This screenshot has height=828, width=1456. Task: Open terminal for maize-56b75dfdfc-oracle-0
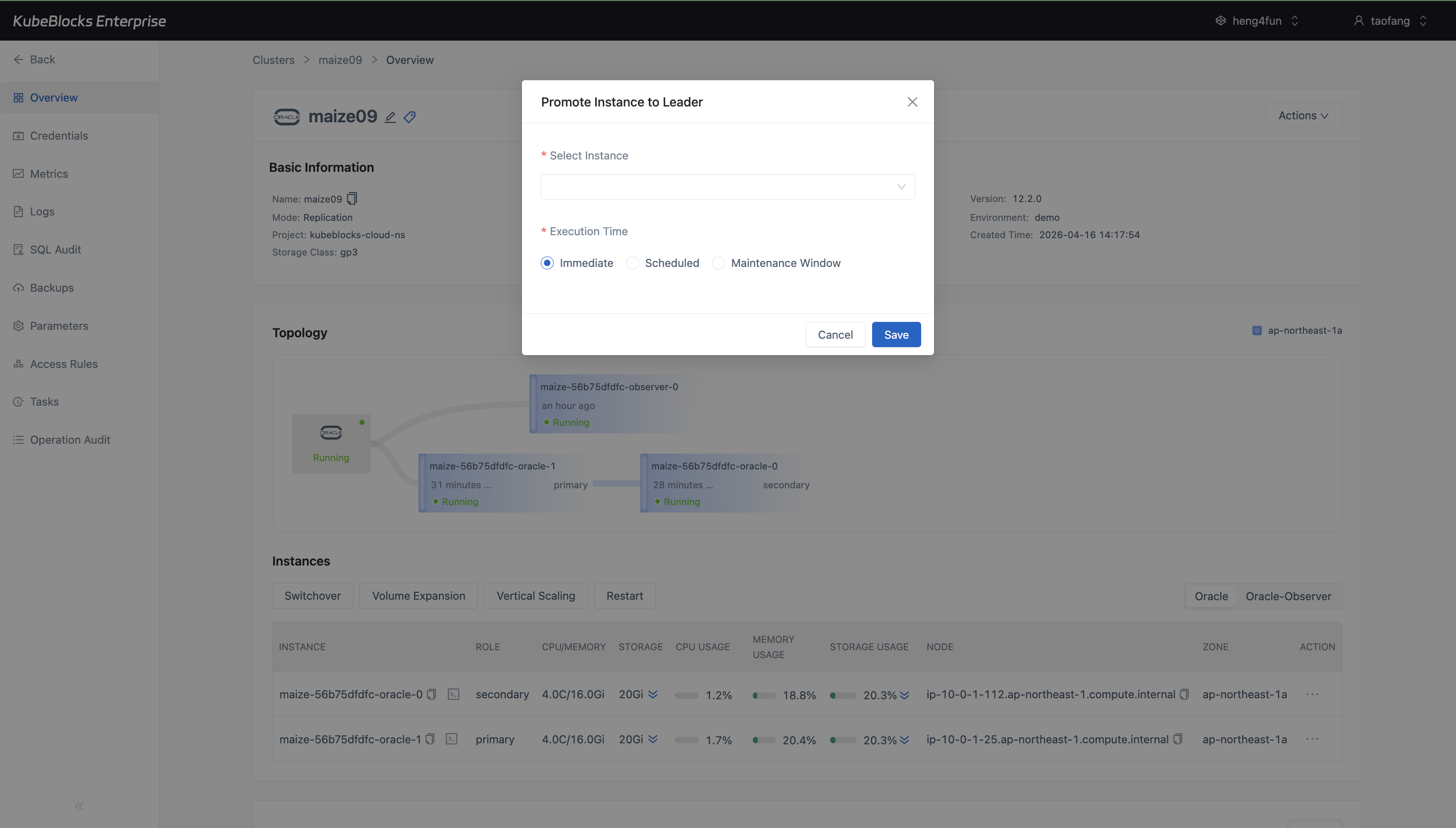tap(453, 694)
